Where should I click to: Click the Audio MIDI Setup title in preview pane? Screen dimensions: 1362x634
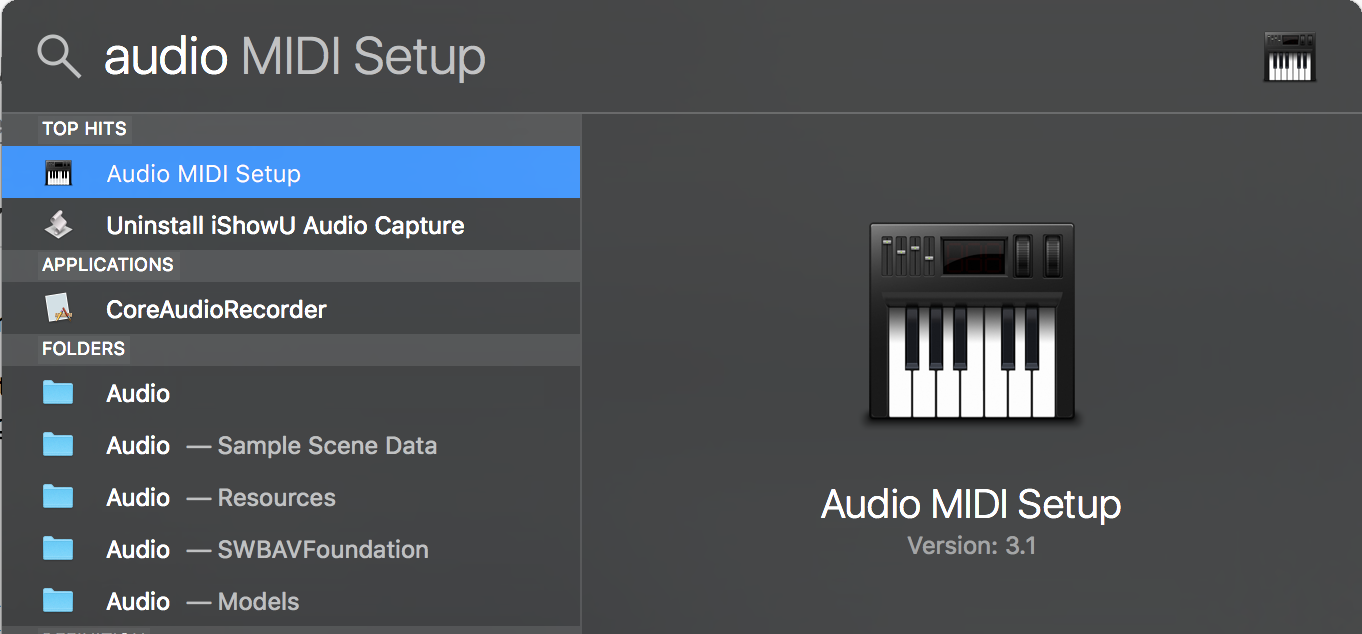[x=970, y=504]
